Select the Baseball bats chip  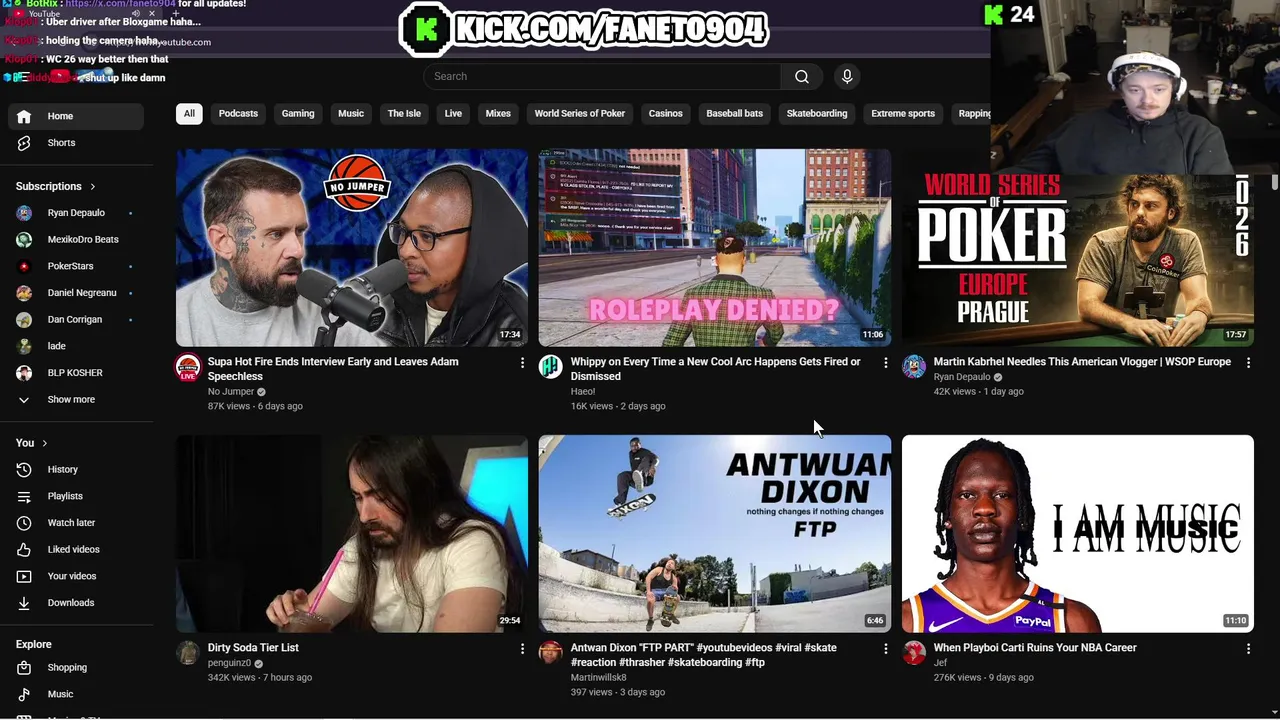pyautogui.click(x=734, y=114)
